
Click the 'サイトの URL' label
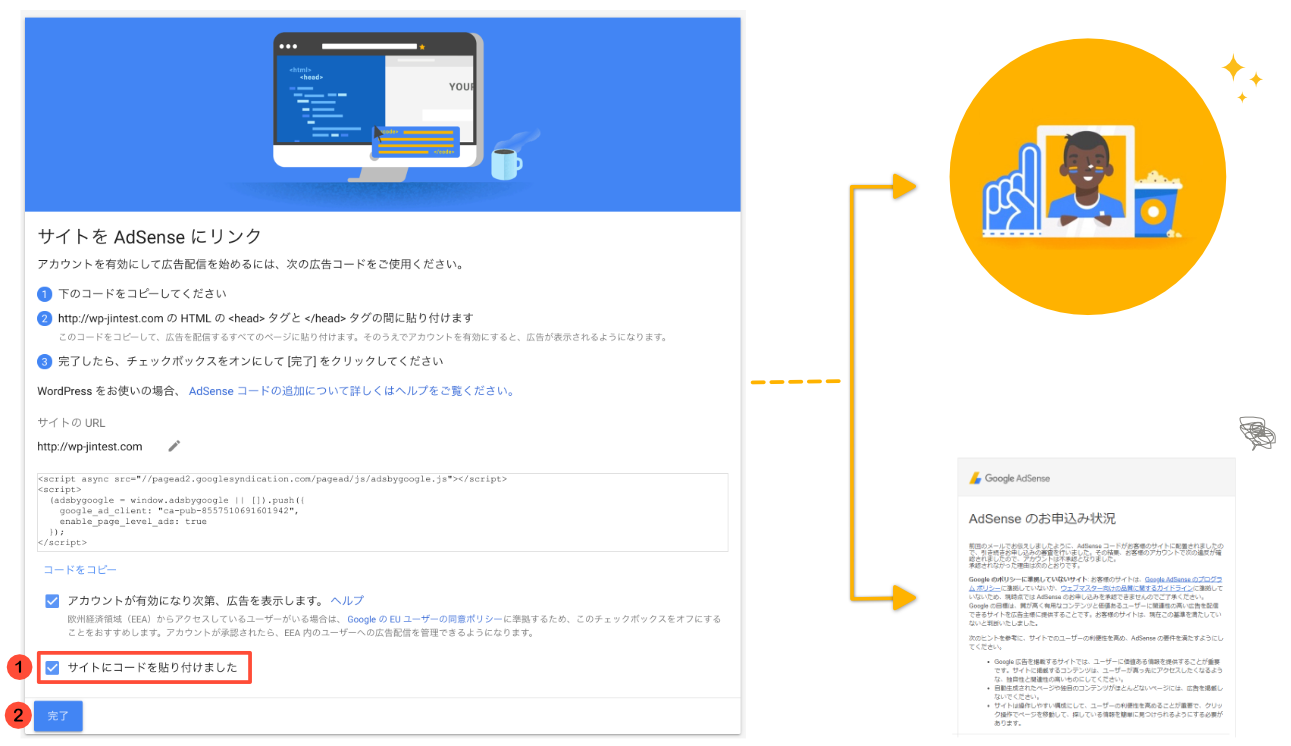pyautogui.click(x=71, y=422)
